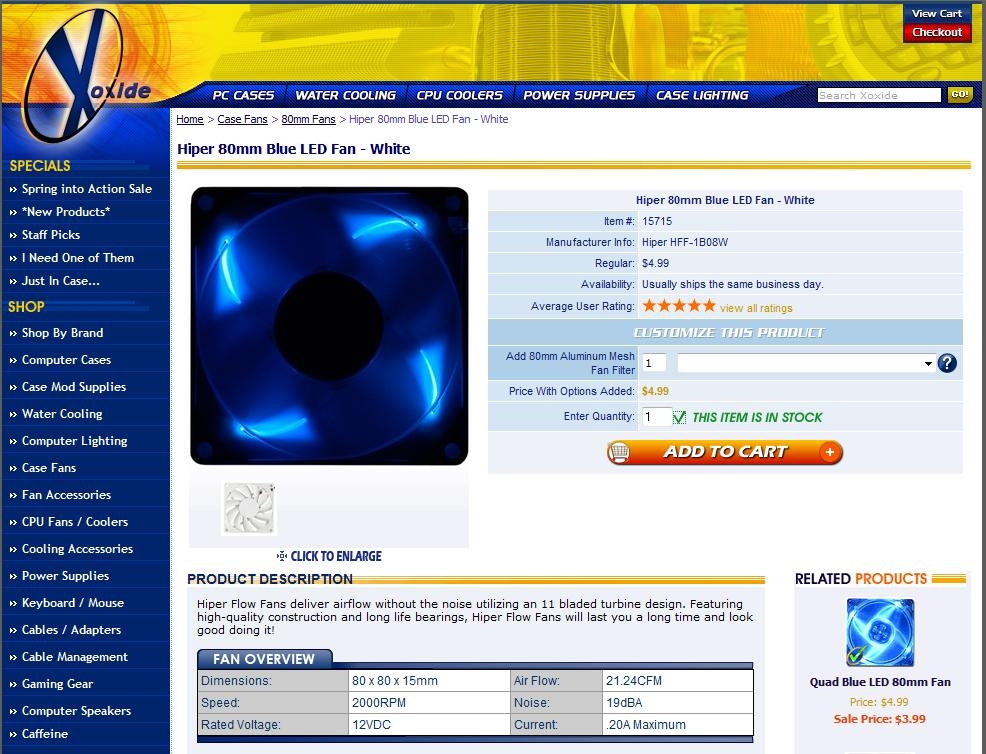Viewport: 986px width, 754px height.
Task: Click the 21.24CFM air flow value
Action: (x=634, y=680)
